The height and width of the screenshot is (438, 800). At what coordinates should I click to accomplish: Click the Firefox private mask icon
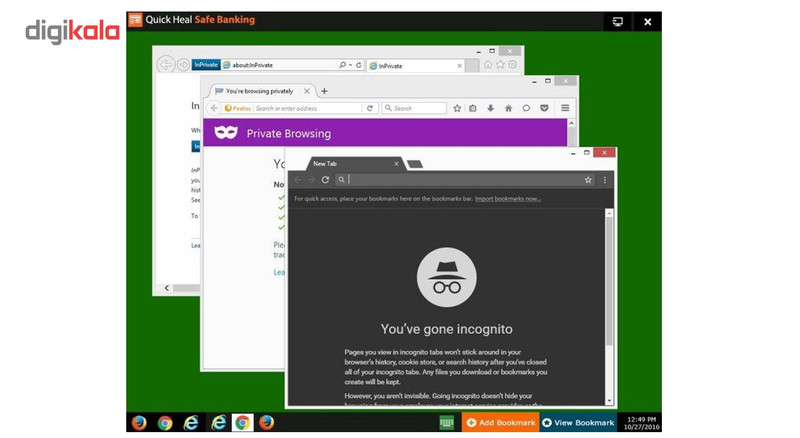pos(226,133)
